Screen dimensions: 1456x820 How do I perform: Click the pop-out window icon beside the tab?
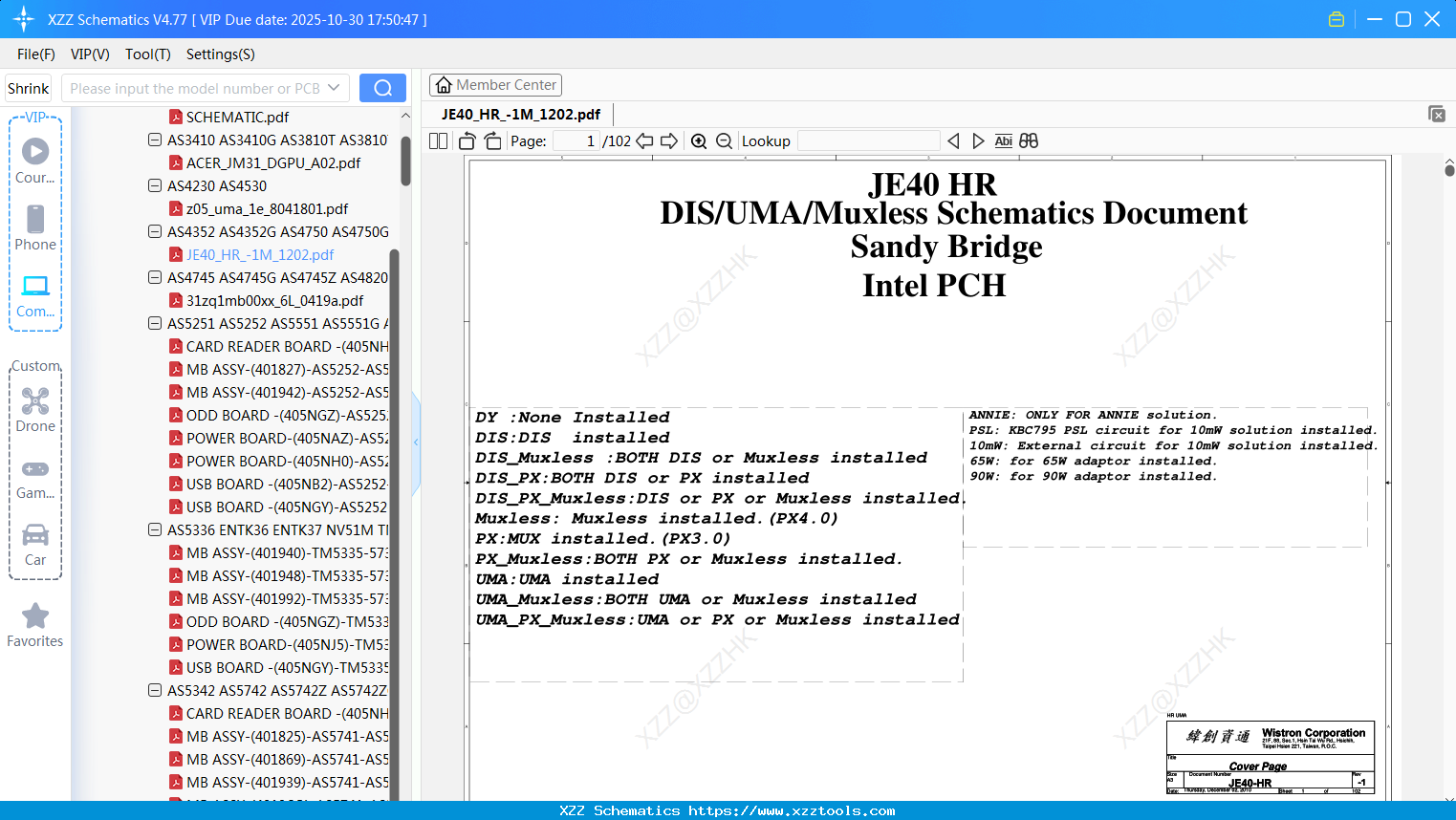pos(1437,114)
